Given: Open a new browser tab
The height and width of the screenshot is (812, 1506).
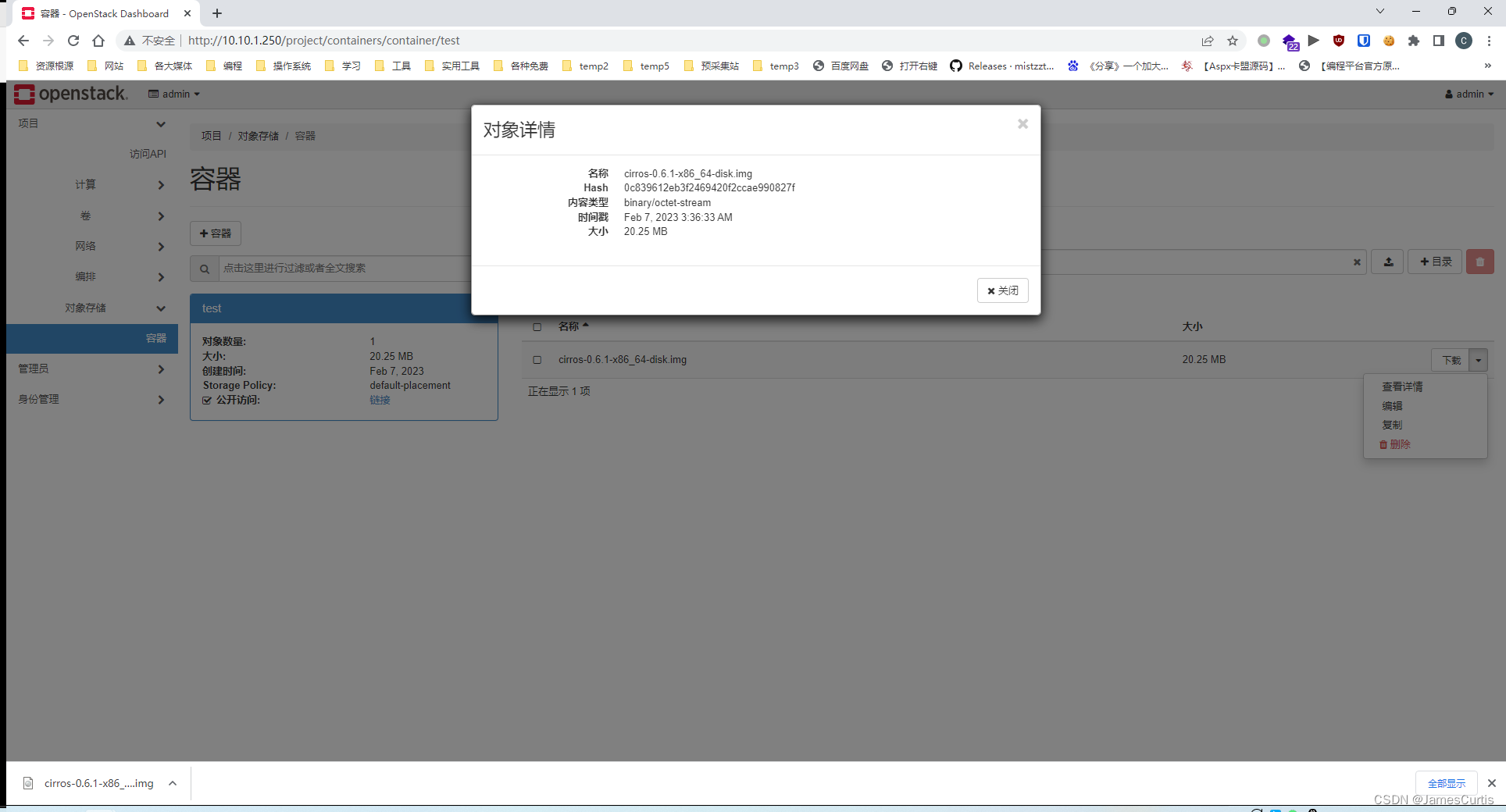Looking at the screenshot, I should pos(217,13).
